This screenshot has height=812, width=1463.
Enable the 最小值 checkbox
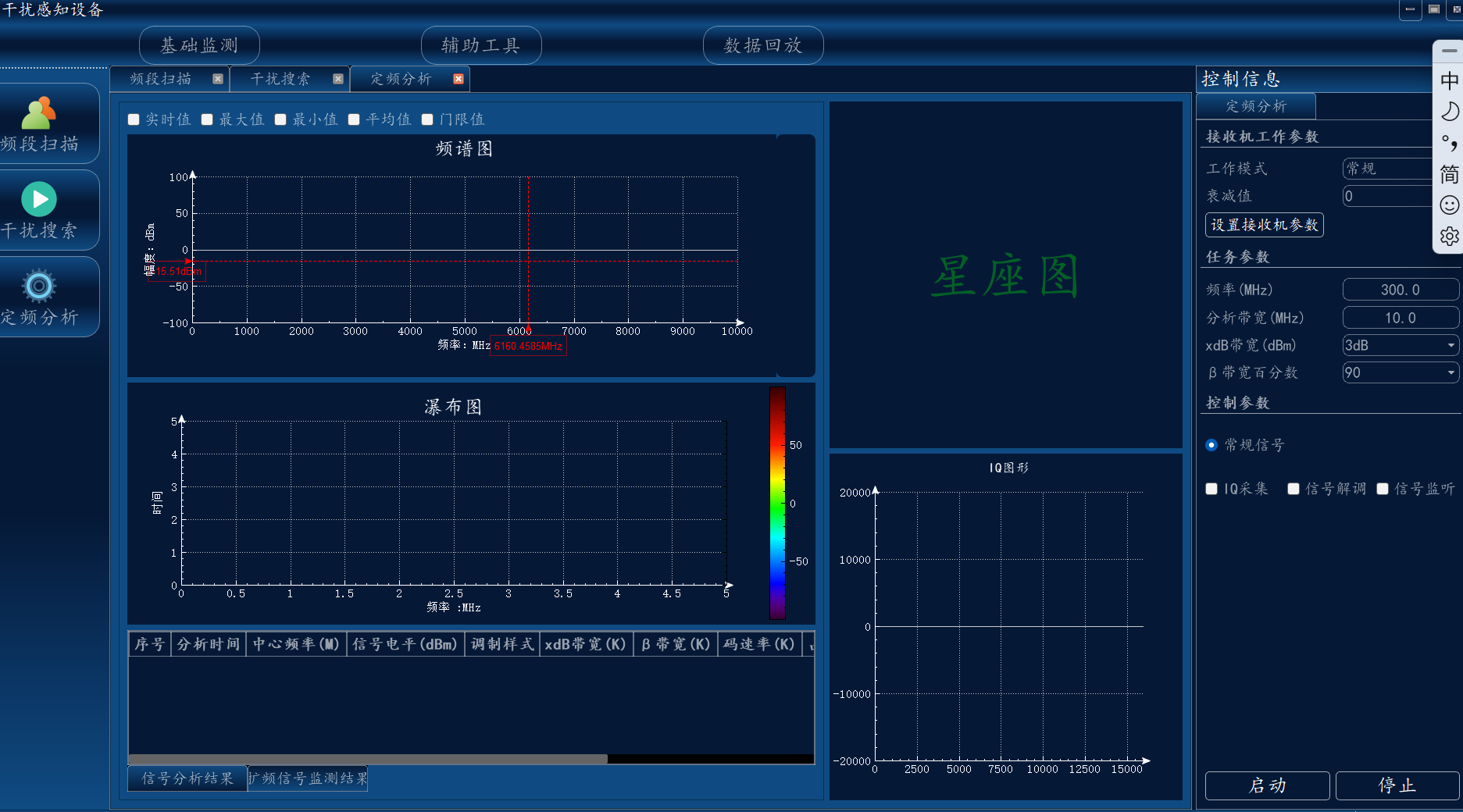[280, 119]
